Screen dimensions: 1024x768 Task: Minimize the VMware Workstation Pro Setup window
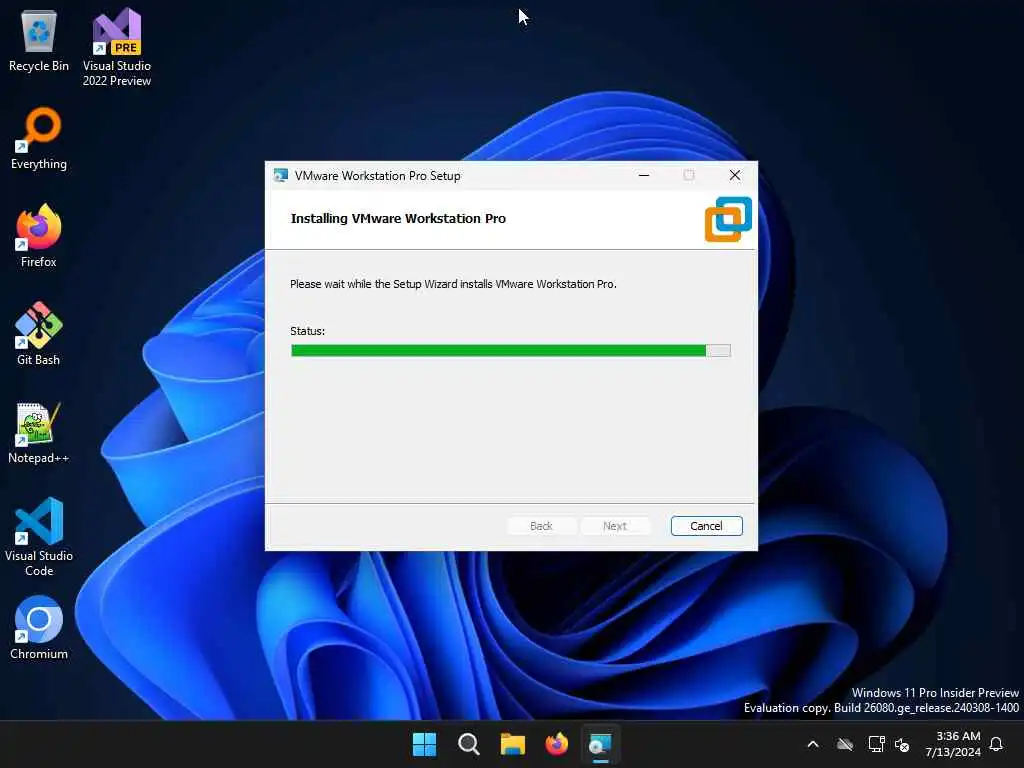644,175
